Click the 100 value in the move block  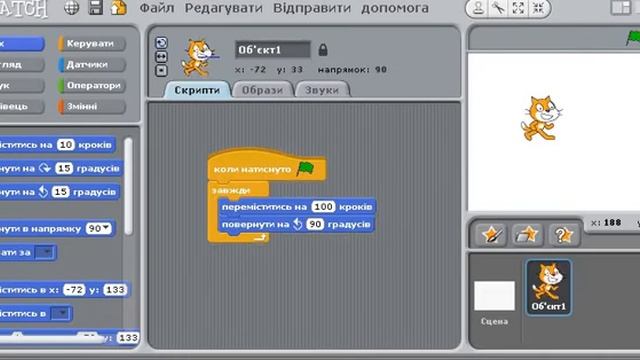(323, 207)
